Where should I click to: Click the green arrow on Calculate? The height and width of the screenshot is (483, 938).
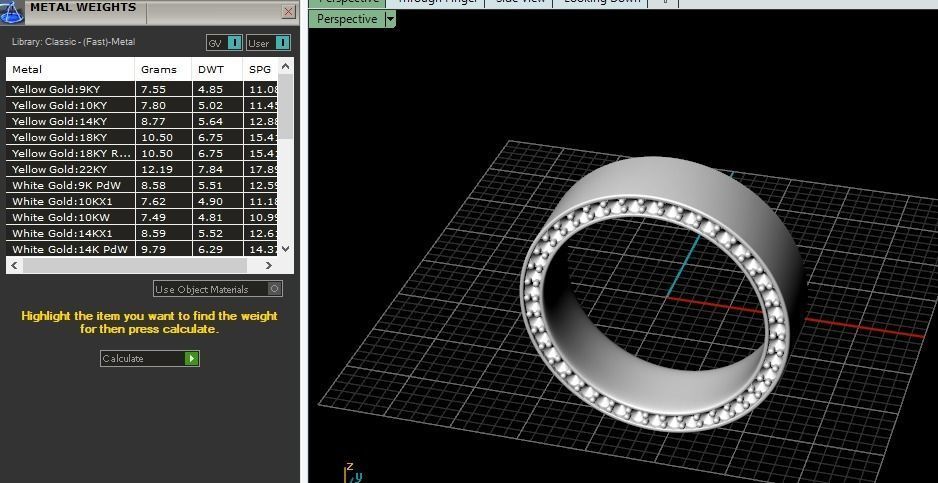pos(191,359)
